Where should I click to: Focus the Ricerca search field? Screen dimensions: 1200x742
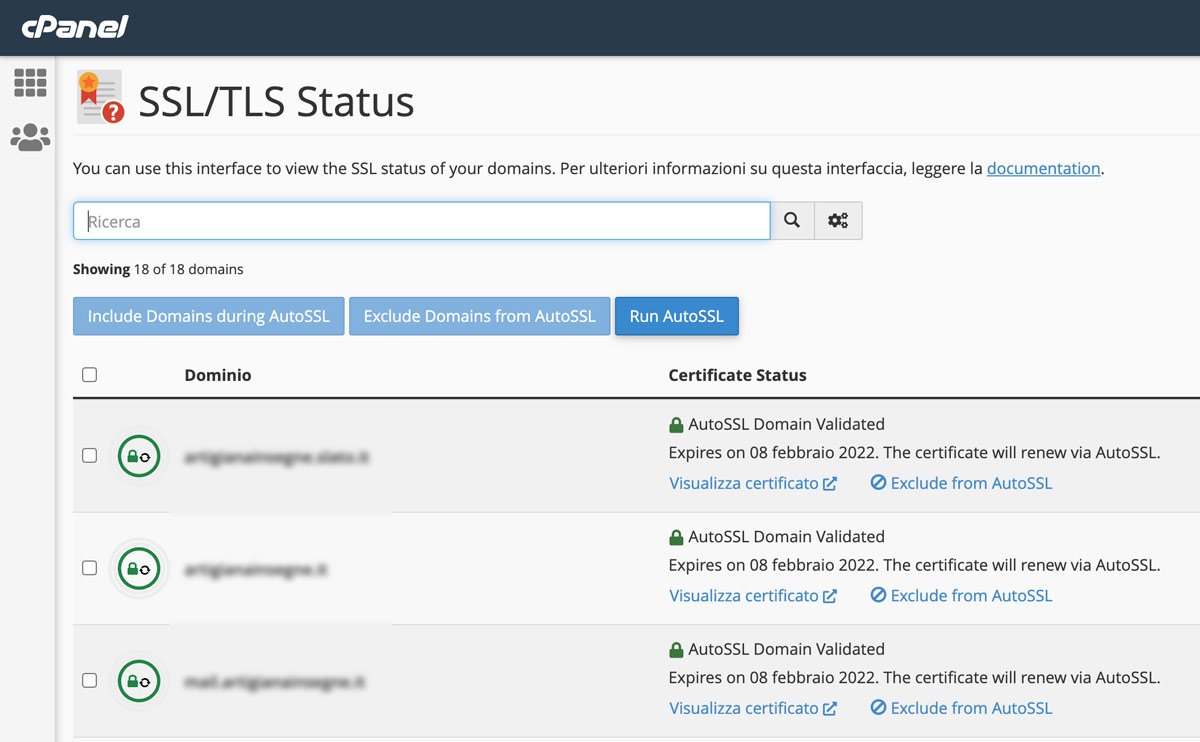pos(422,221)
